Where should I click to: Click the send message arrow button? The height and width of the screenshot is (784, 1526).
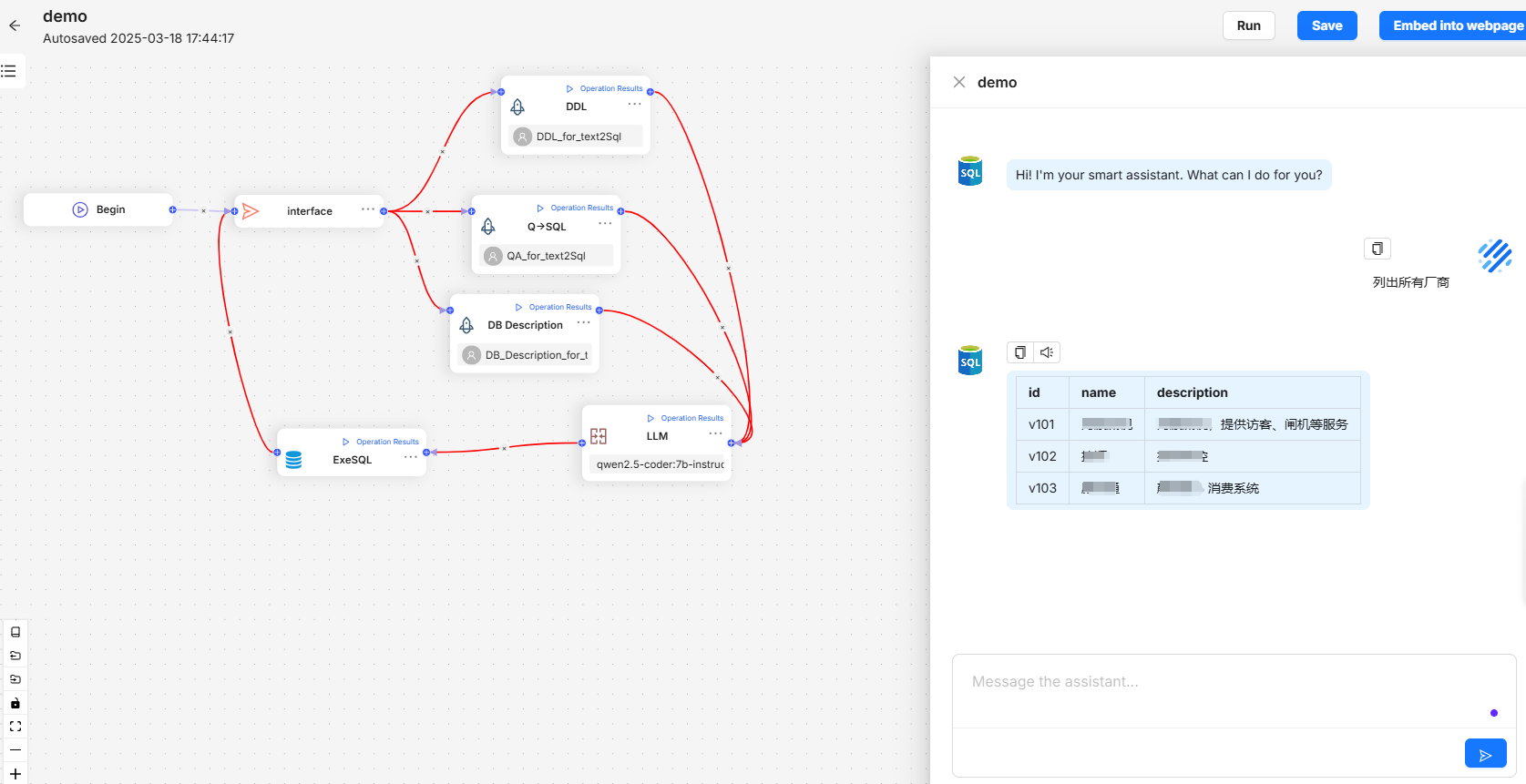click(x=1485, y=754)
